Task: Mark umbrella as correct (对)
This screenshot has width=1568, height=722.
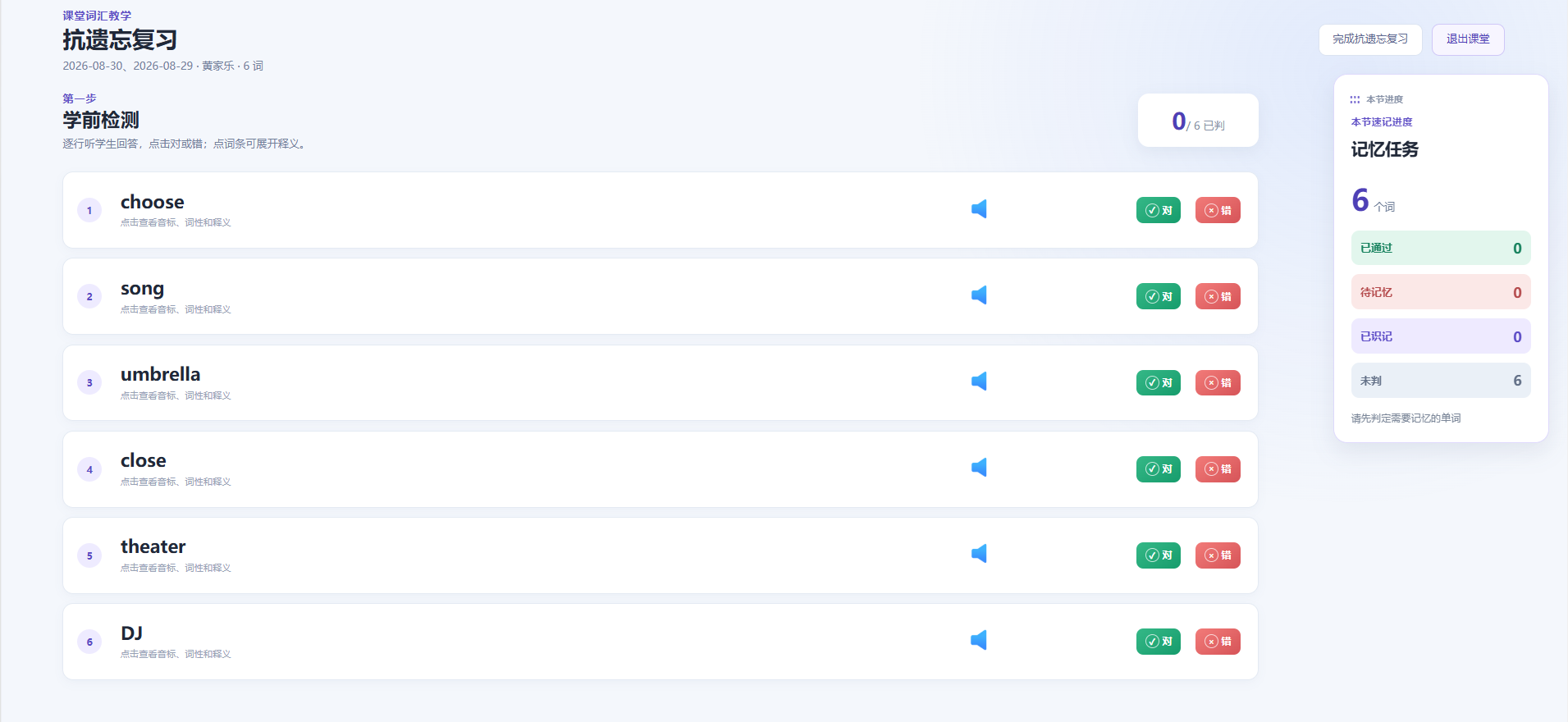Action: coord(1159,382)
